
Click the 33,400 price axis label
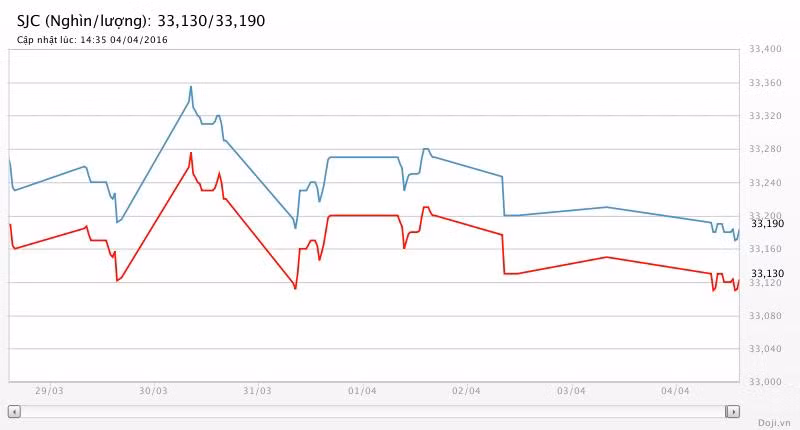click(767, 49)
